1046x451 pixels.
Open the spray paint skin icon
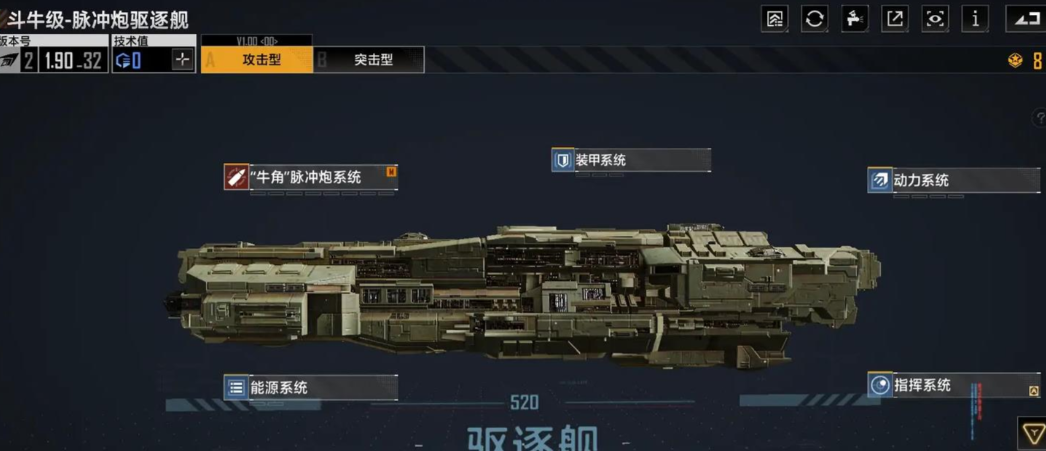tap(855, 19)
